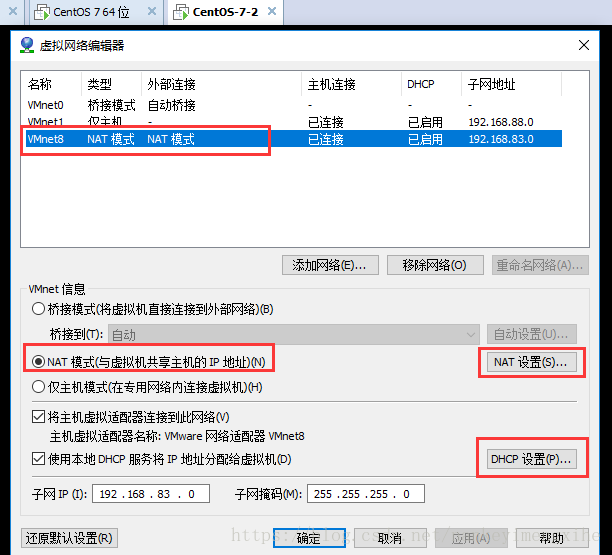Click 已启用 DHCP cell in VMnet8 row
The image size is (612, 555).
tap(425, 139)
